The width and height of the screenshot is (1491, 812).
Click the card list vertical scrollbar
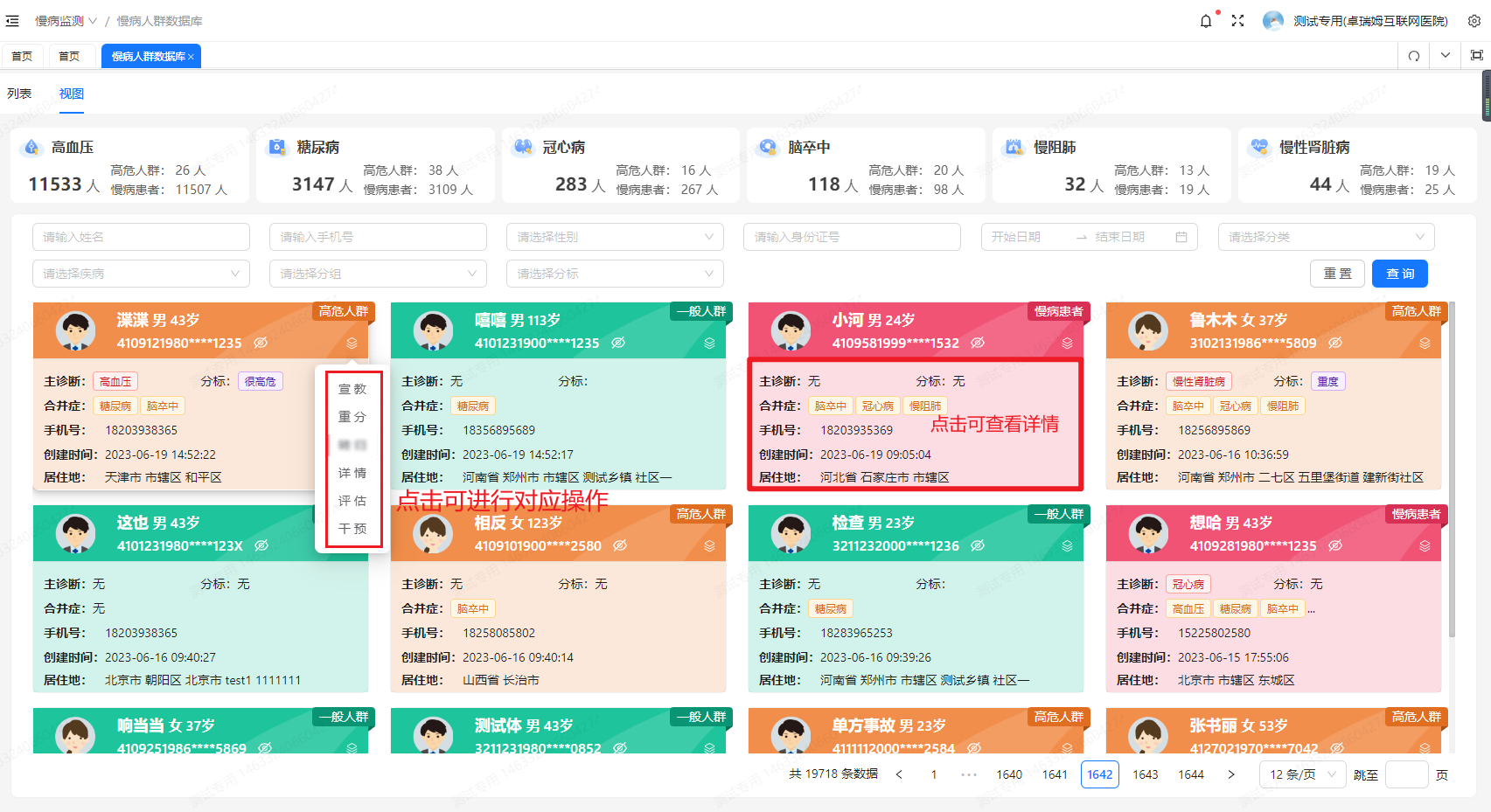(x=1452, y=469)
